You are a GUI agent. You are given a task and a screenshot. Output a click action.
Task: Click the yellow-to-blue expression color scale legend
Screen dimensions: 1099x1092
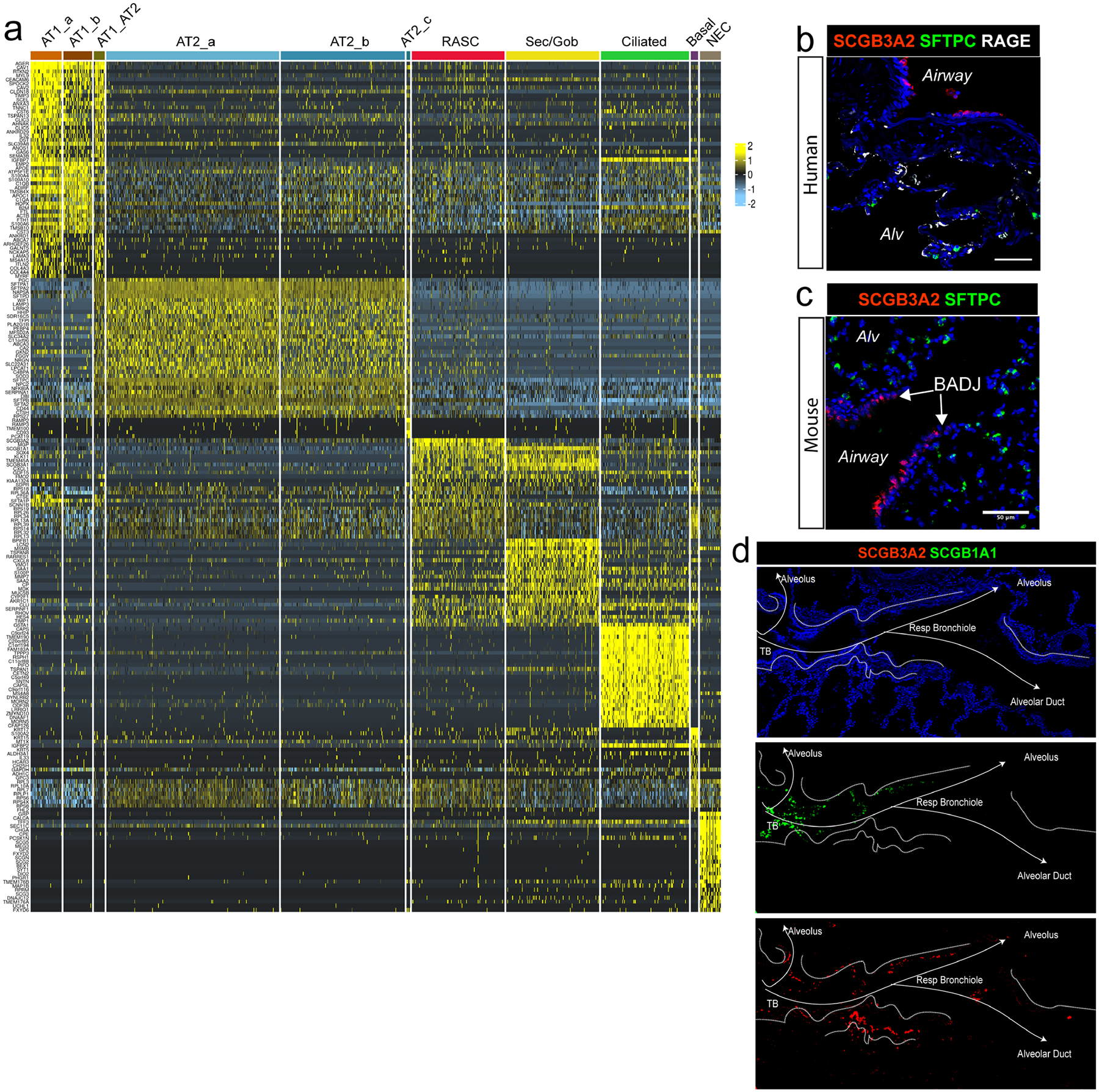740,175
